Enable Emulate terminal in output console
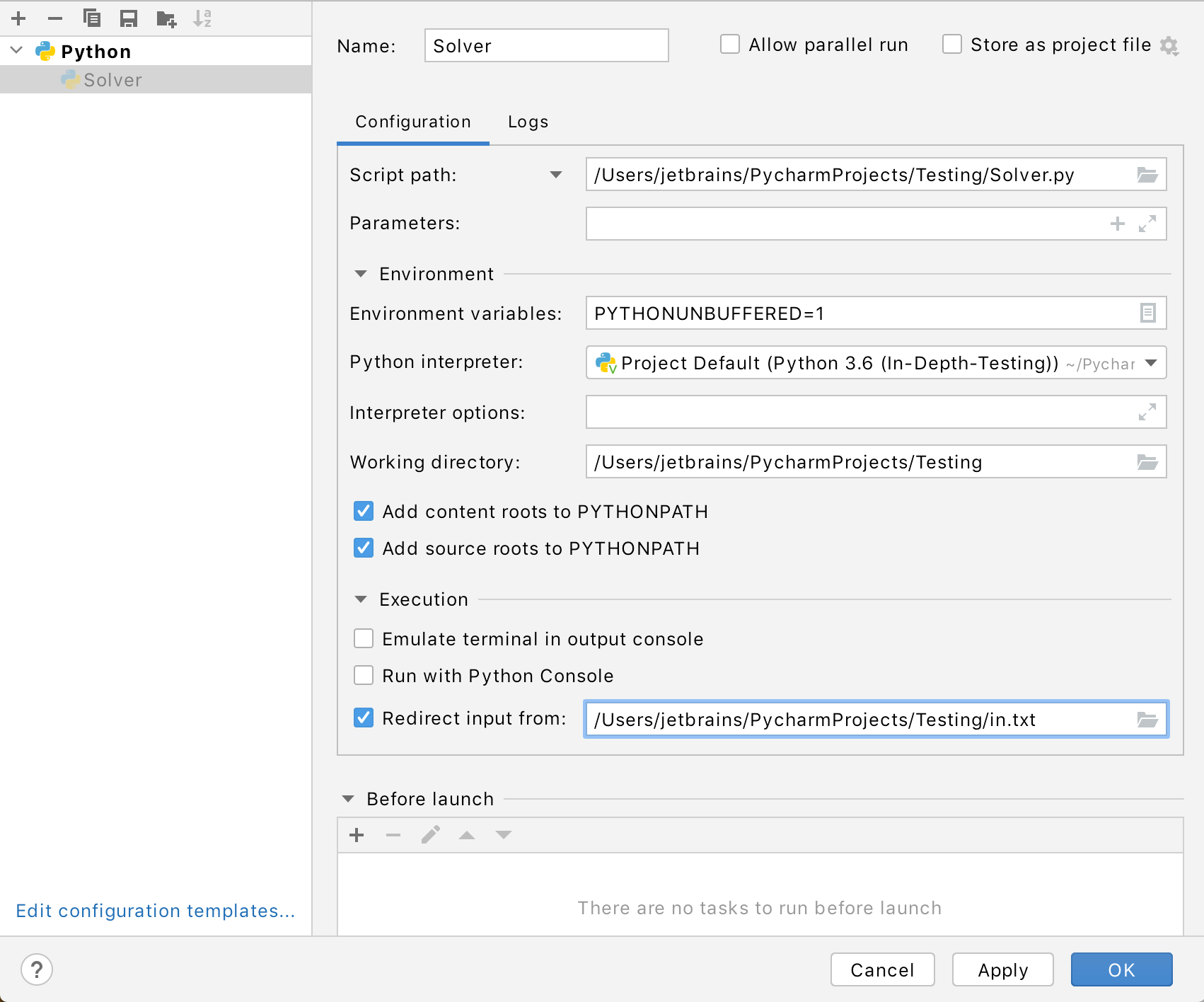The image size is (1204, 1002). coord(363,638)
